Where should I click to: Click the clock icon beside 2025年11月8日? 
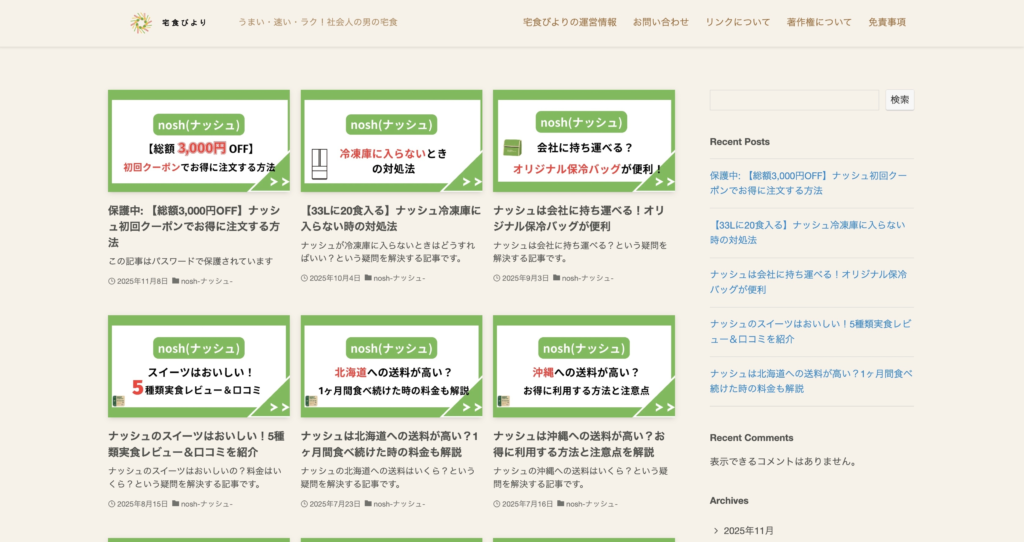click(x=112, y=281)
